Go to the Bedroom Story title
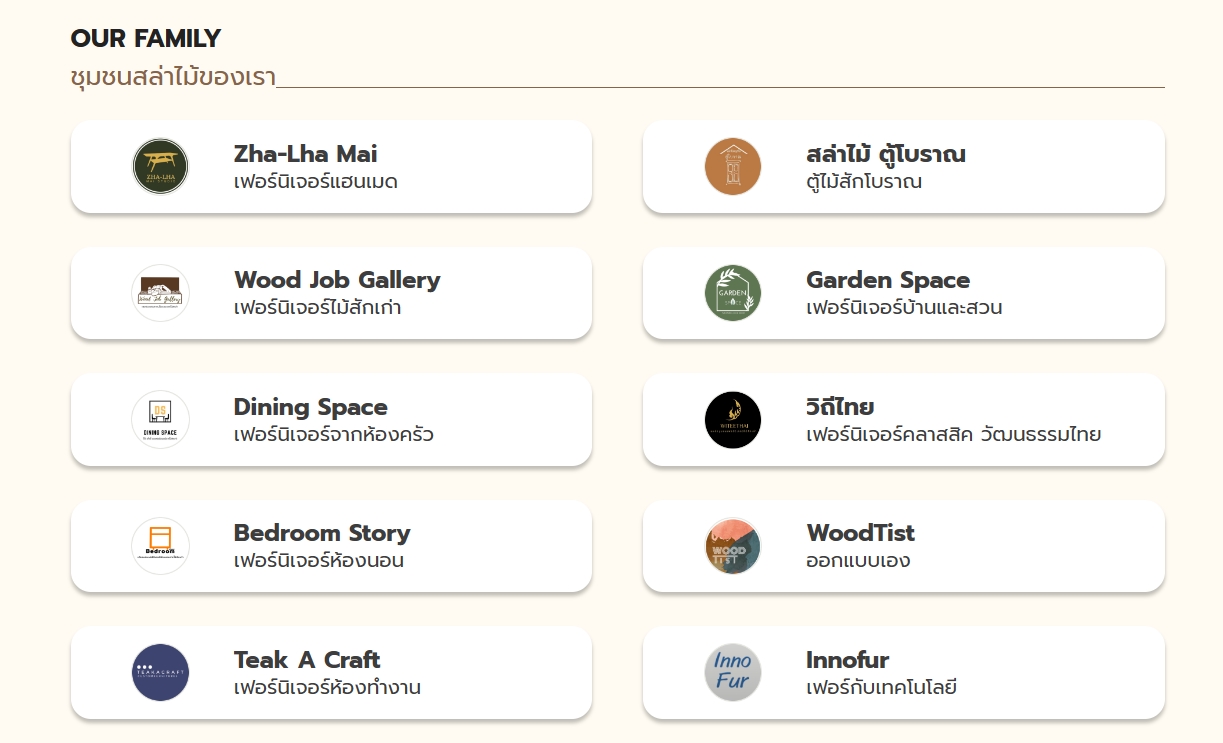 tap(322, 533)
